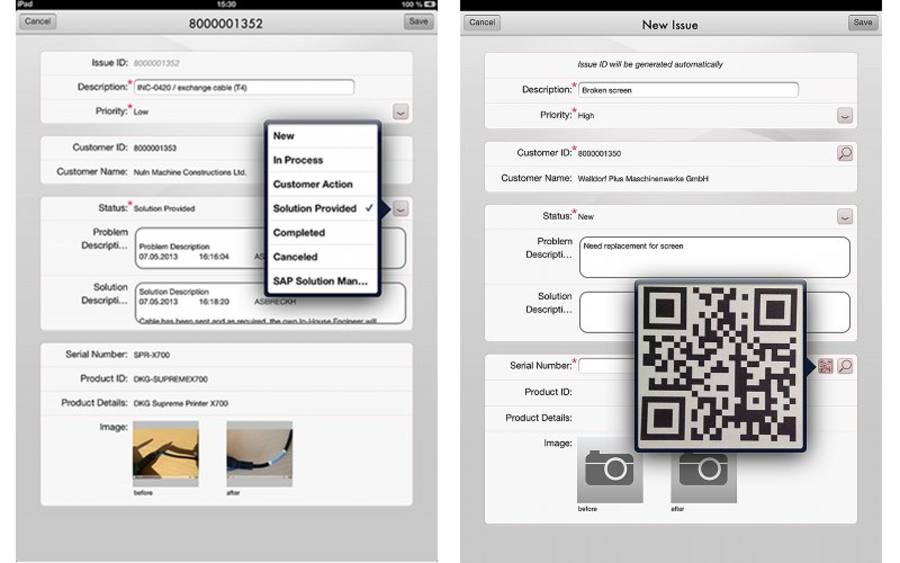Viewport: 900px width, 563px height.
Task: Search for a serial number with the magnifier
Action: click(845, 366)
